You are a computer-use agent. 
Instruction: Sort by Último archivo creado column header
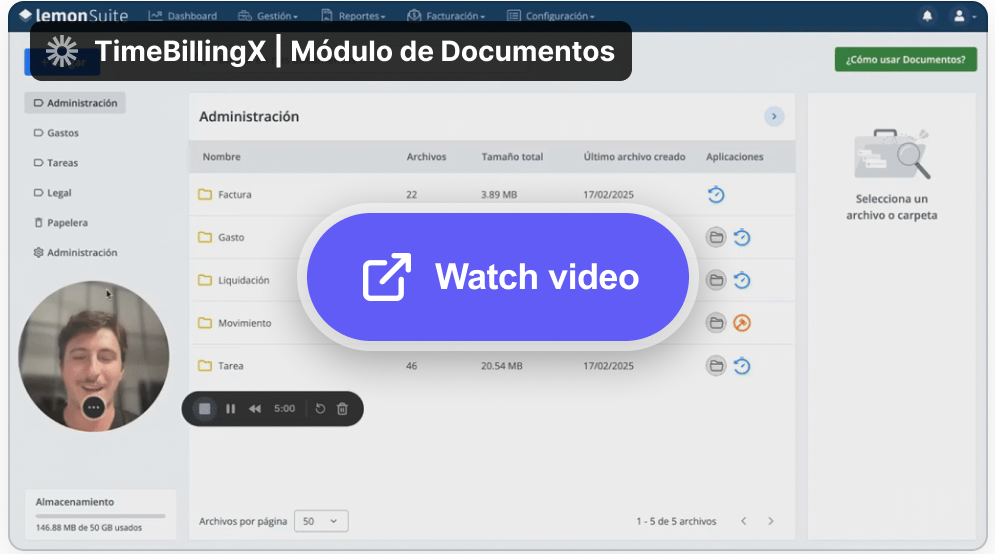click(635, 157)
